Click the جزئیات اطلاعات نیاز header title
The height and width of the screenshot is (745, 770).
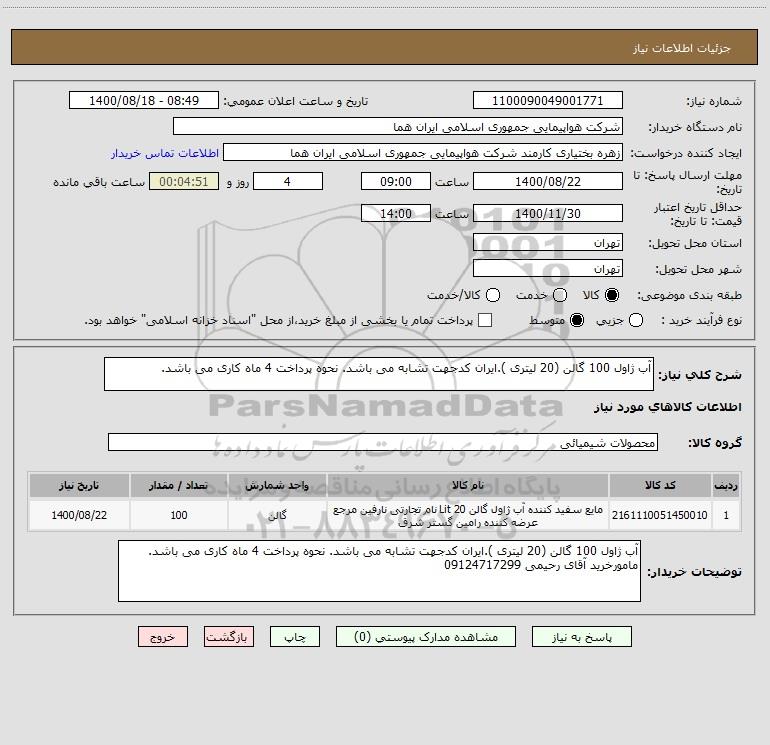pos(682,48)
